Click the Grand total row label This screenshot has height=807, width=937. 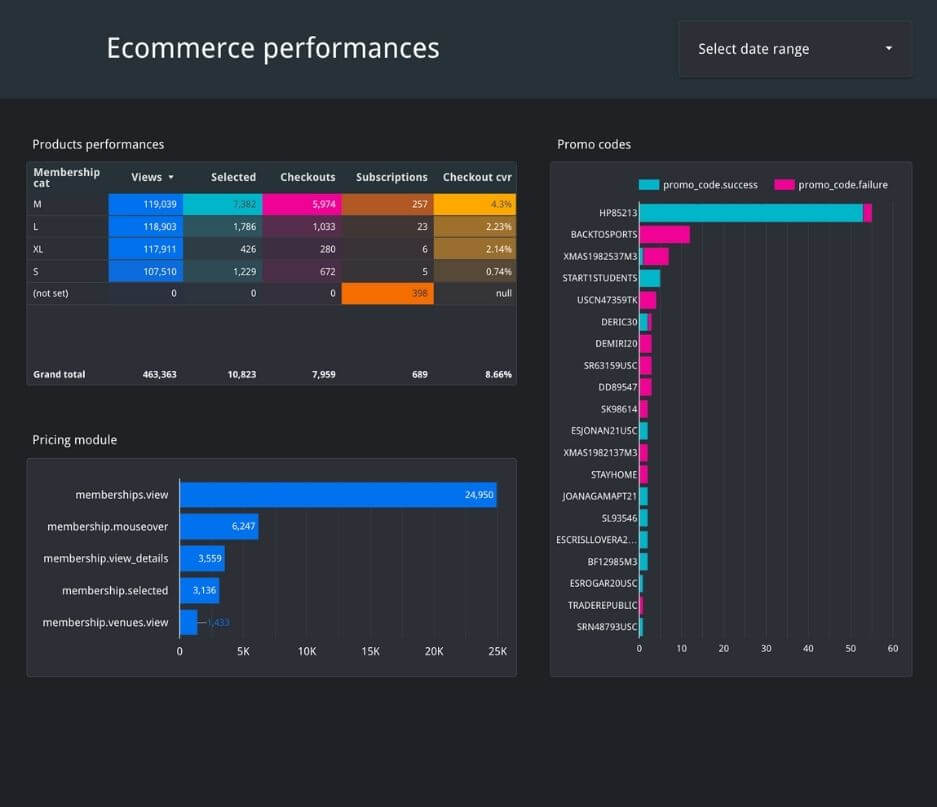tap(59, 374)
